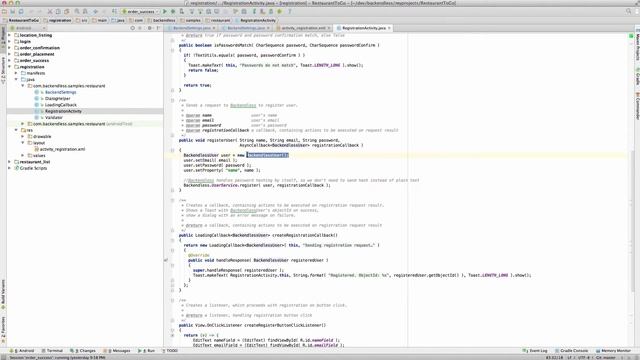
Task: Expand the order_success module
Action: (9, 60)
